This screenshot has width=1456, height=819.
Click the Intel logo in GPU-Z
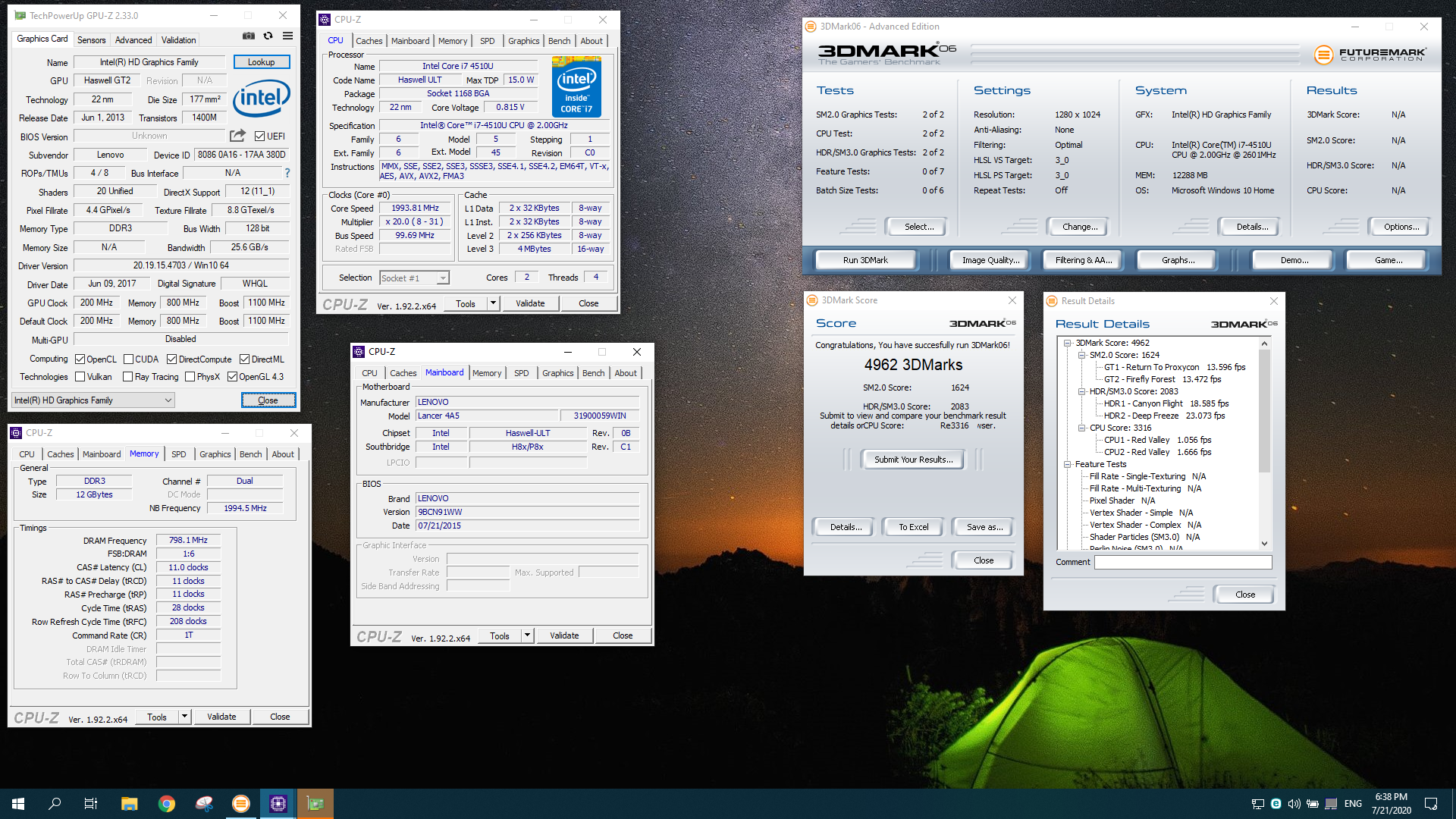[261, 97]
